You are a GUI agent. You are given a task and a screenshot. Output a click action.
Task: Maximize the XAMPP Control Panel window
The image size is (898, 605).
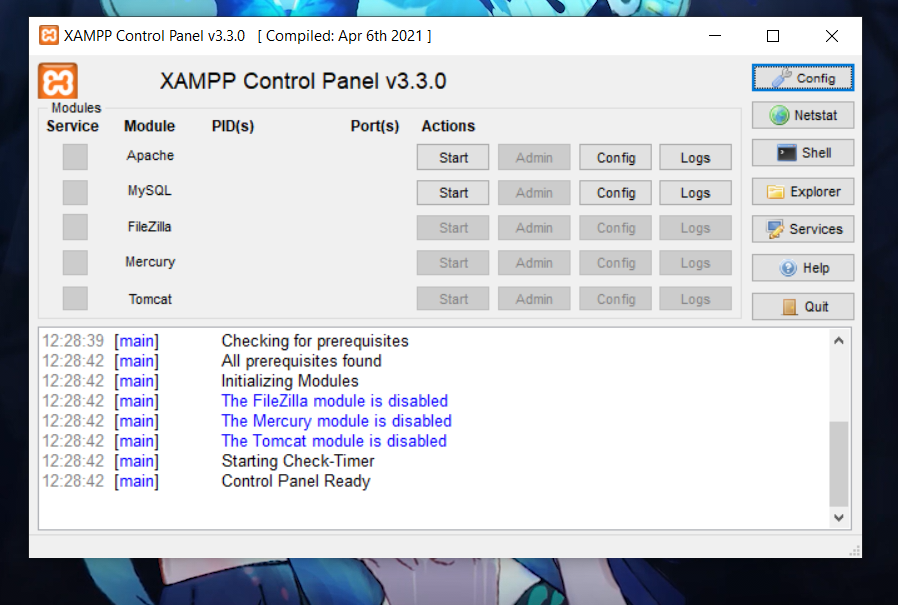pyautogui.click(x=773, y=36)
